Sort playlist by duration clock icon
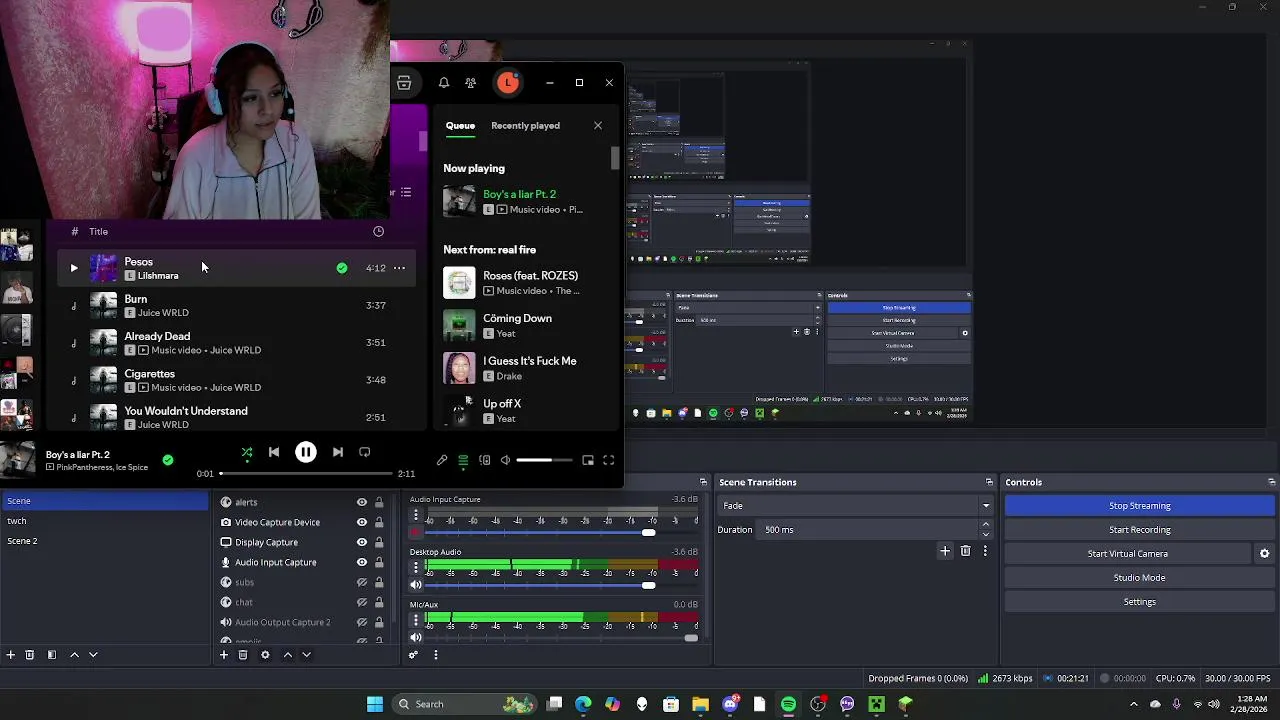Screen dimensions: 1280x720 [x=378, y=232]
